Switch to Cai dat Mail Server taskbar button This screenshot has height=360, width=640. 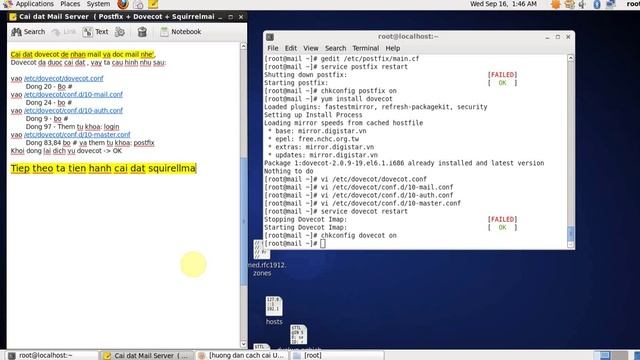146,356
